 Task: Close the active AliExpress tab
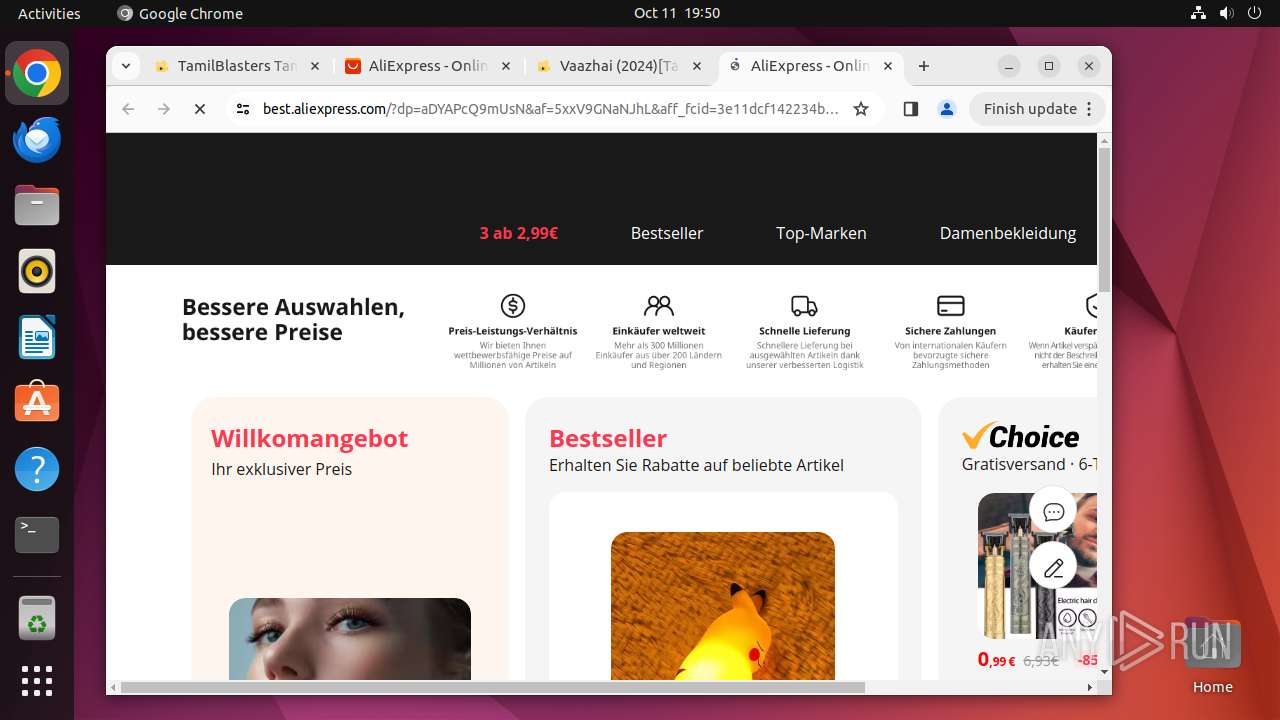click(x=887, y=66)
